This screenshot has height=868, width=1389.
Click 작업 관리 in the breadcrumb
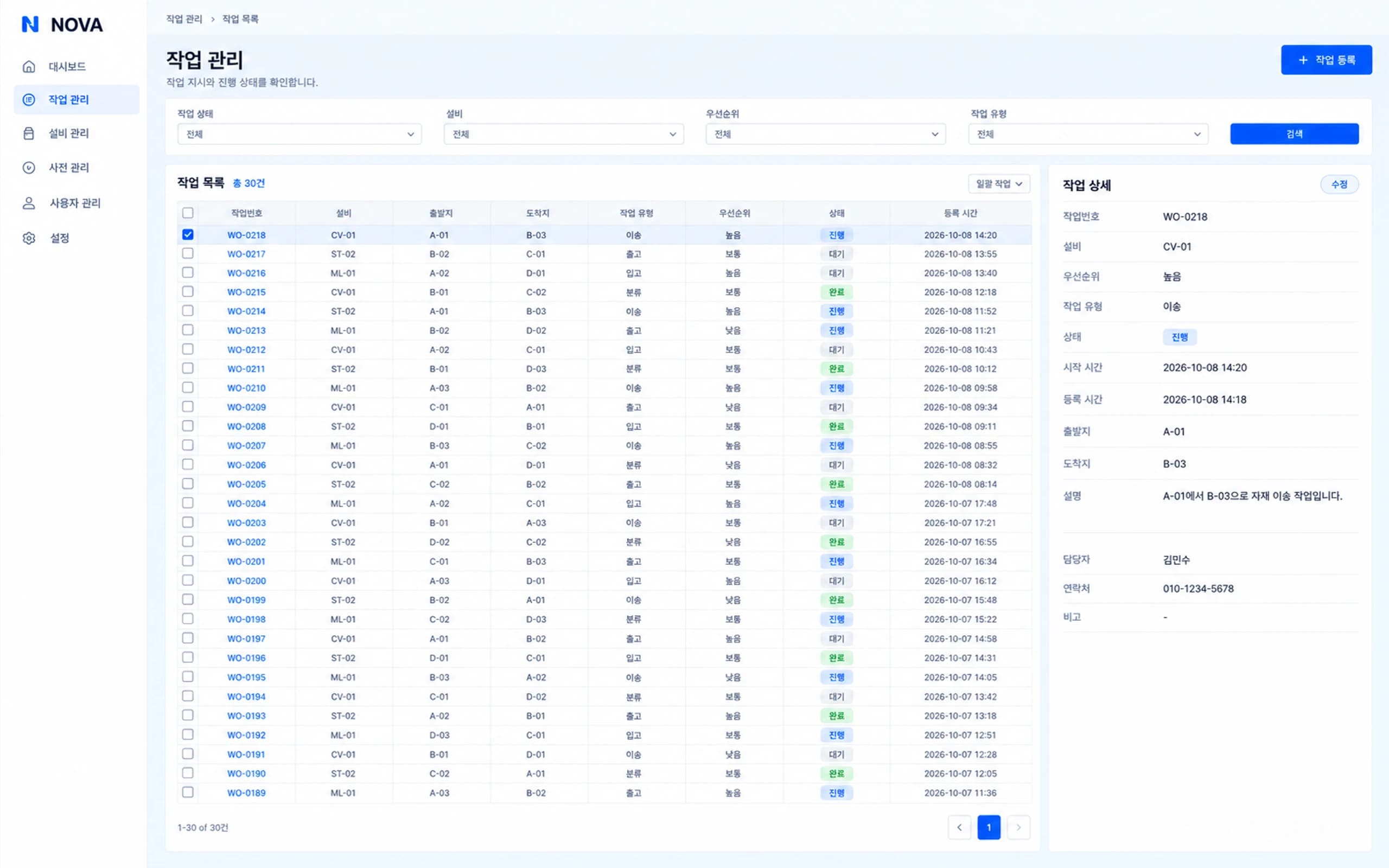click(x=184, y=19)
